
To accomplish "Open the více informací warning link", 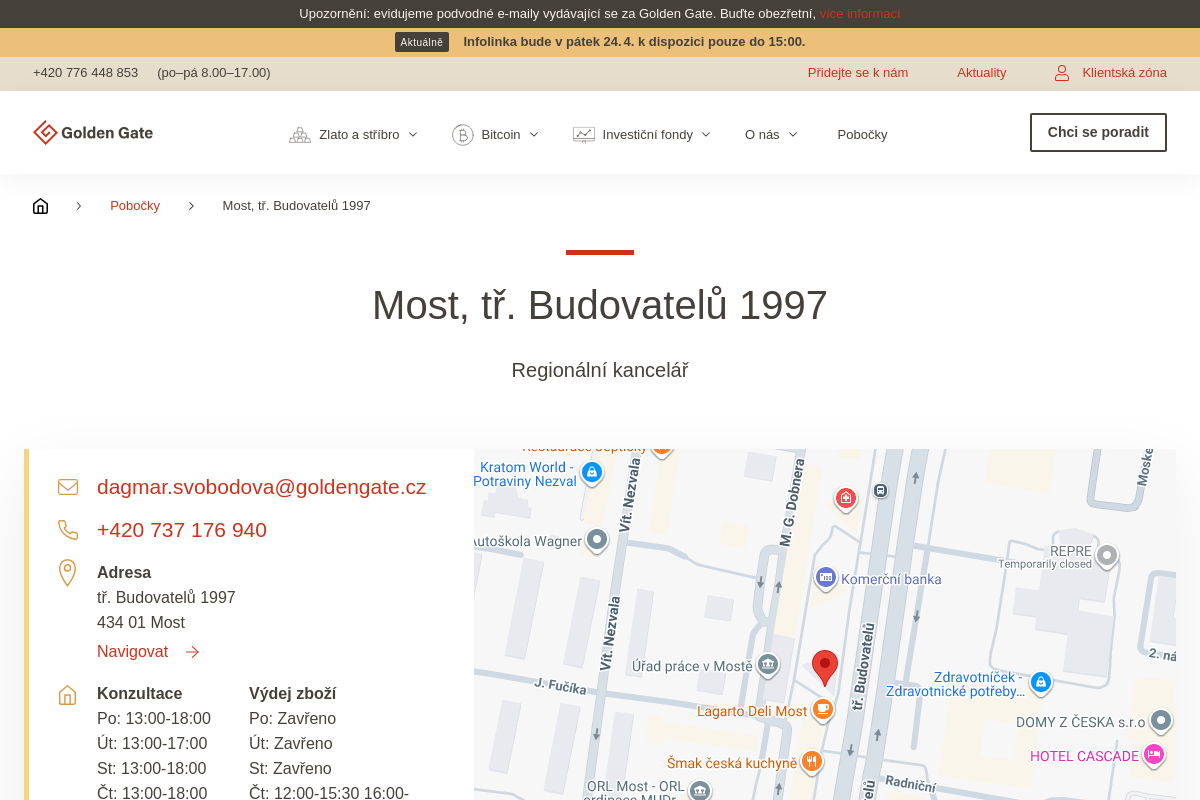I will coord(859,14).
